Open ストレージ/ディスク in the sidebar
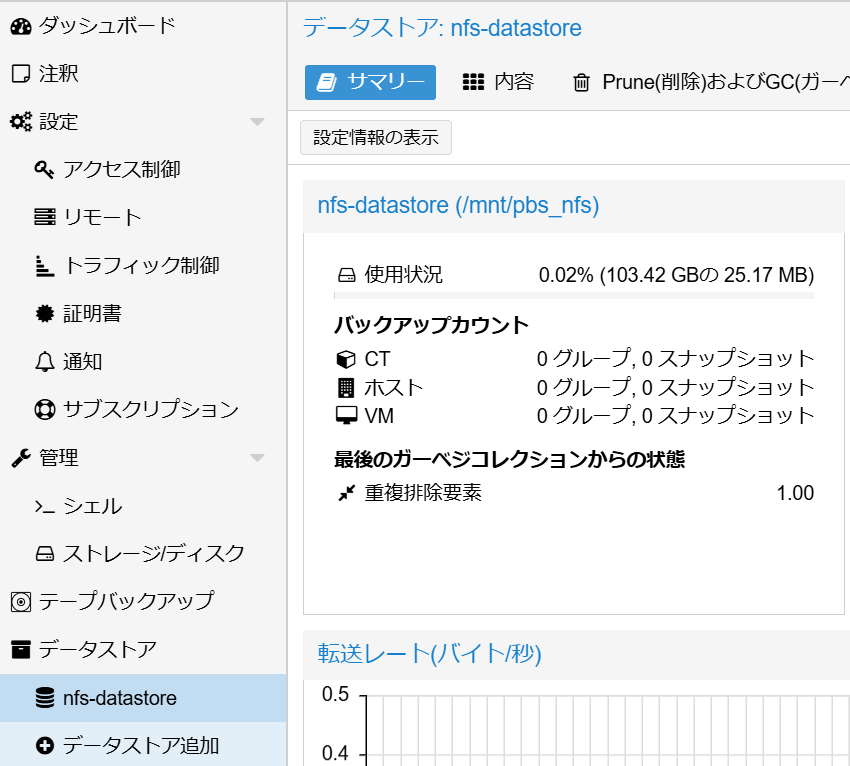This screenshot has width=850, height=766. (x=143, y=554)
